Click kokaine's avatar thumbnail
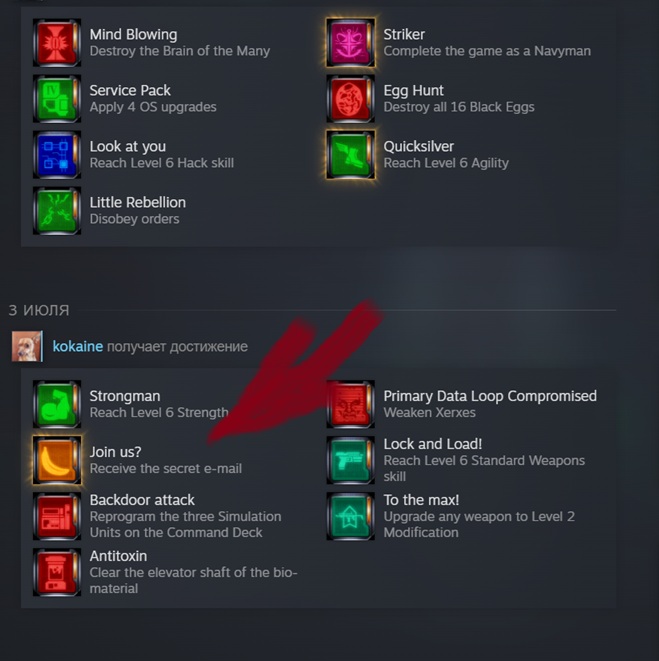The width and height of the screenshot is (659, 661). [27, 346]
